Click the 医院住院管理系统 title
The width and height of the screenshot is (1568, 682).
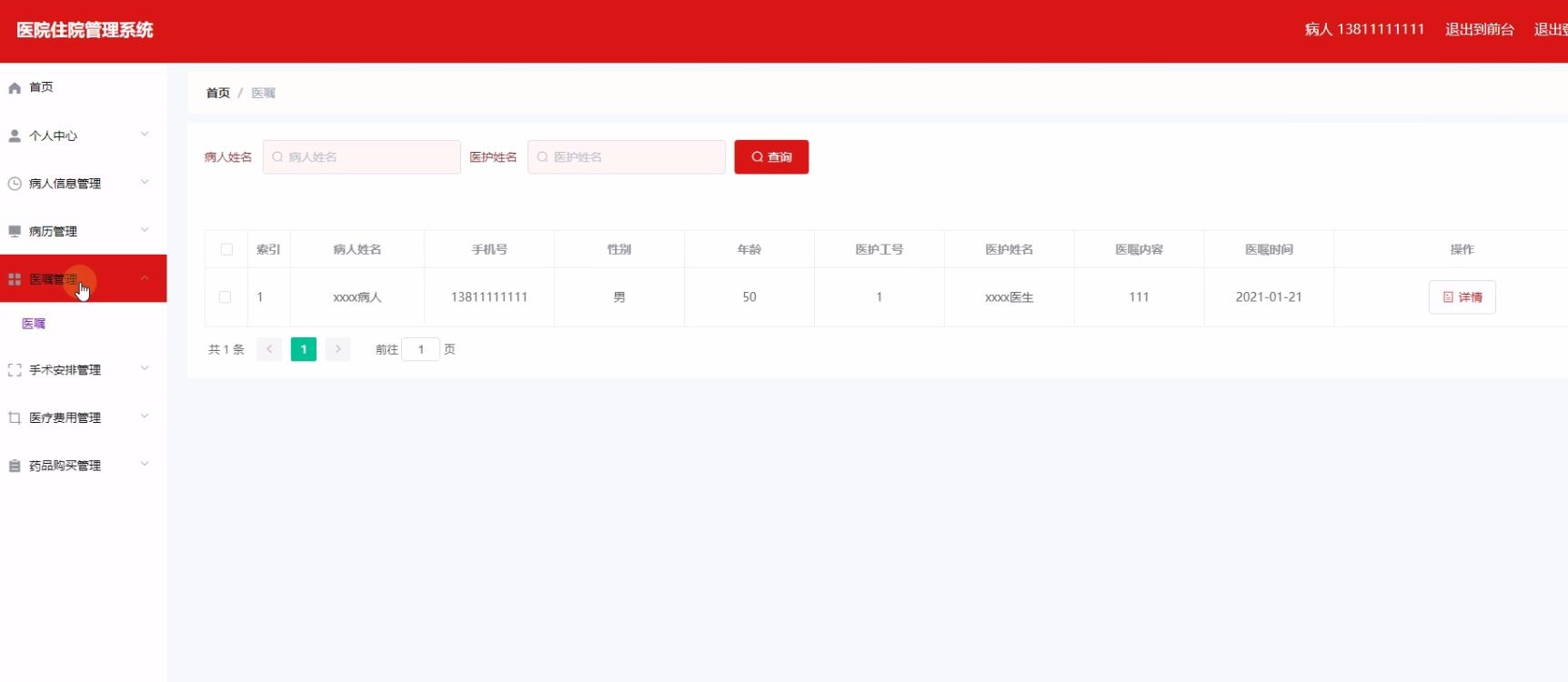(x=85, y=30)
